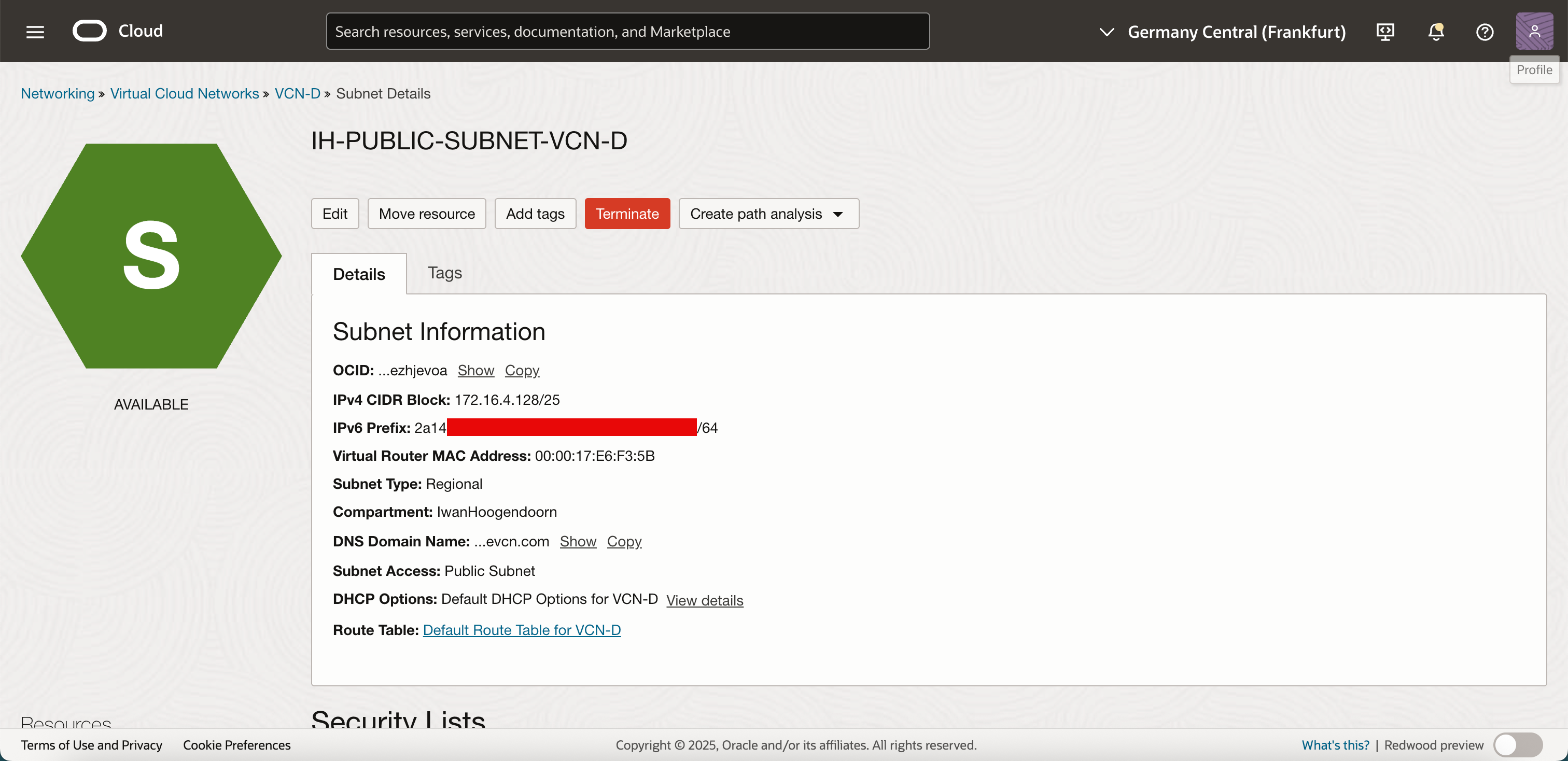Open the help question mark icon
The width and height of the screenshot is (1568, 761).
pyautogui.click(x=1485, y=32)
